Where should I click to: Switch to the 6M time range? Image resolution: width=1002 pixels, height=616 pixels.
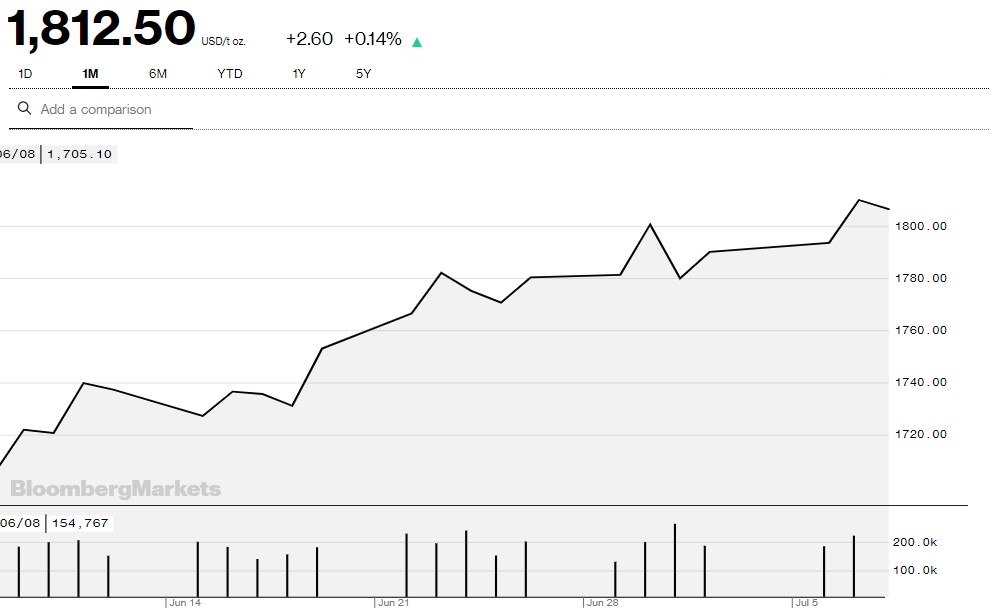[x=158, y=74]
